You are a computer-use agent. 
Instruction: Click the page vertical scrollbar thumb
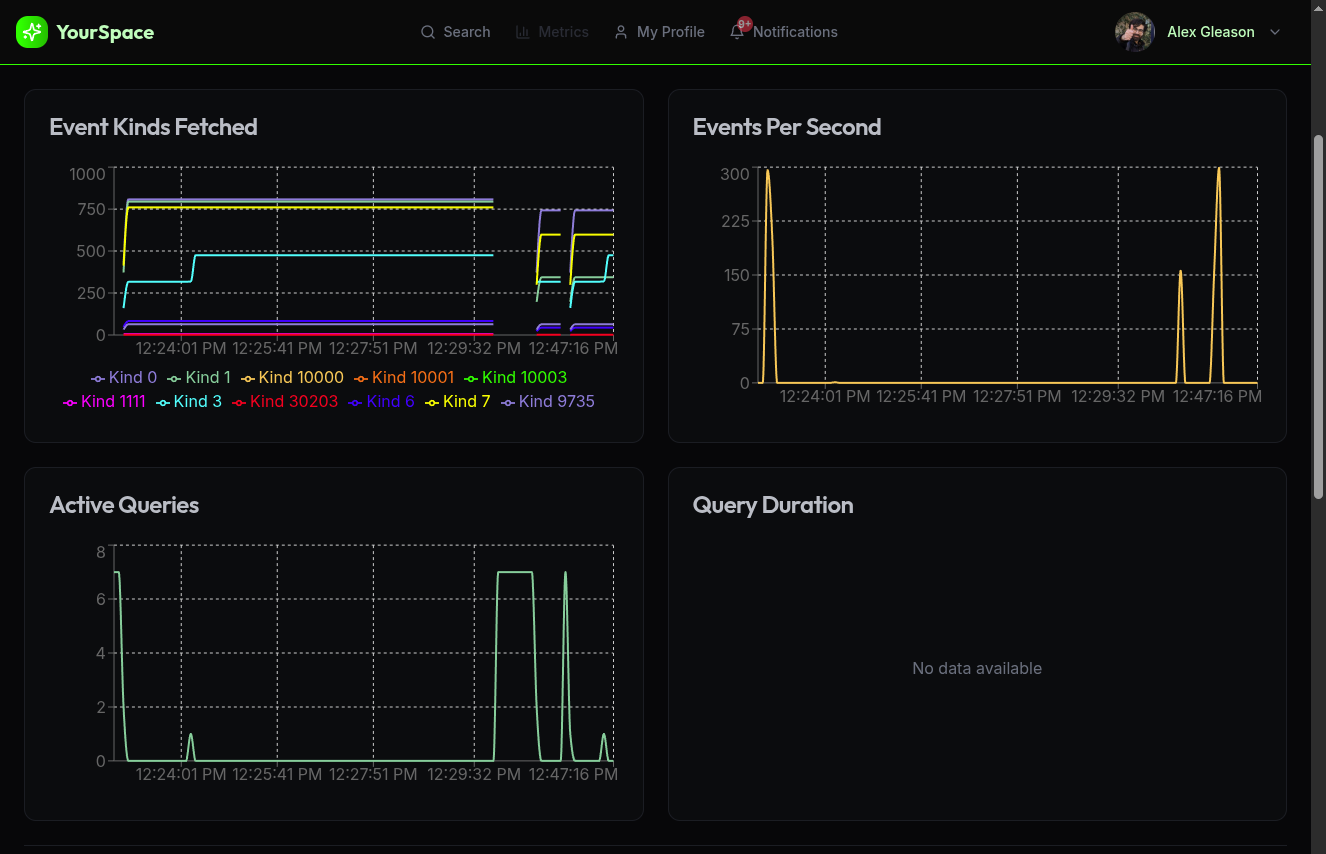click(x=1318, y=315)
